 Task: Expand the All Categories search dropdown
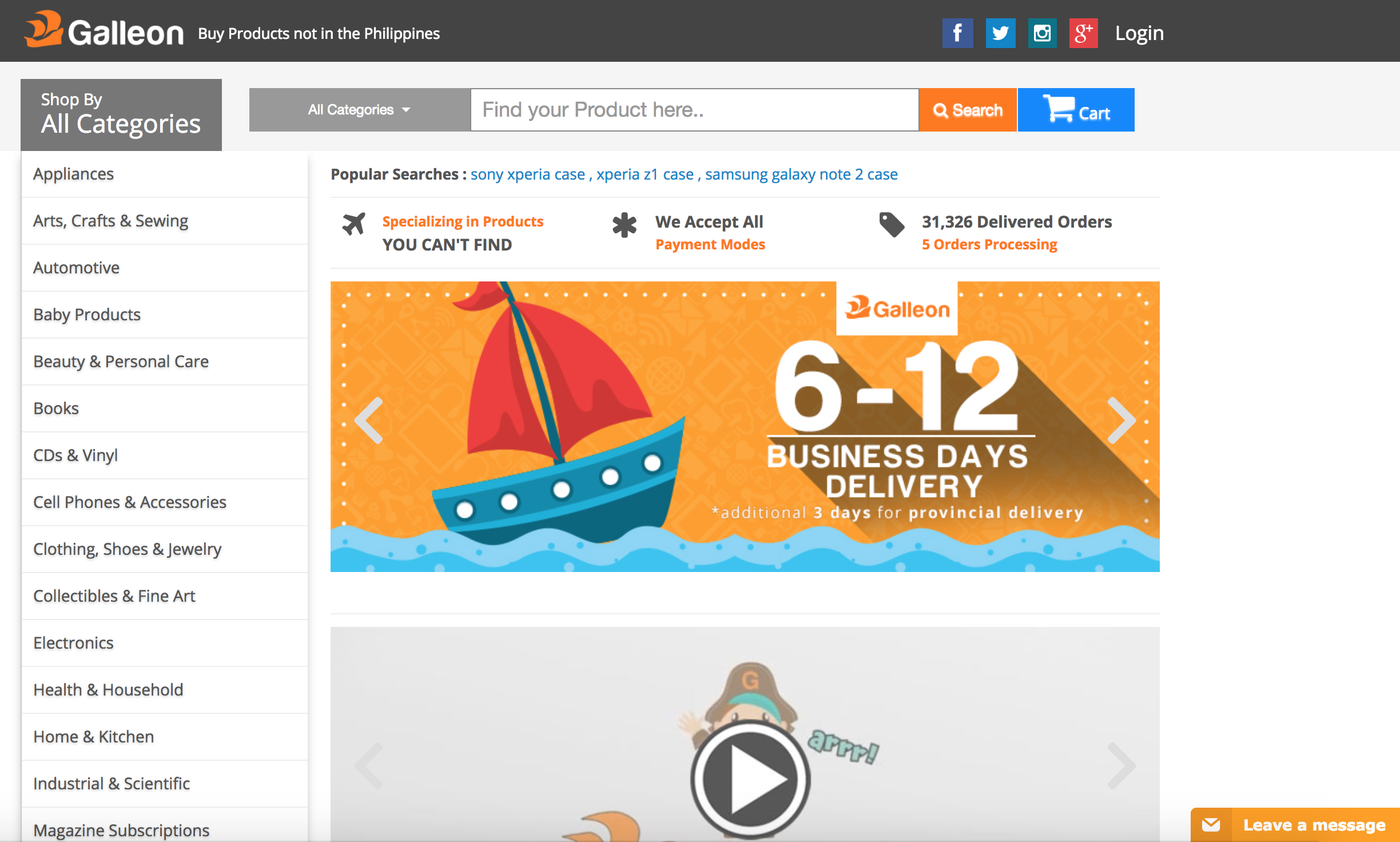(360, 110)
